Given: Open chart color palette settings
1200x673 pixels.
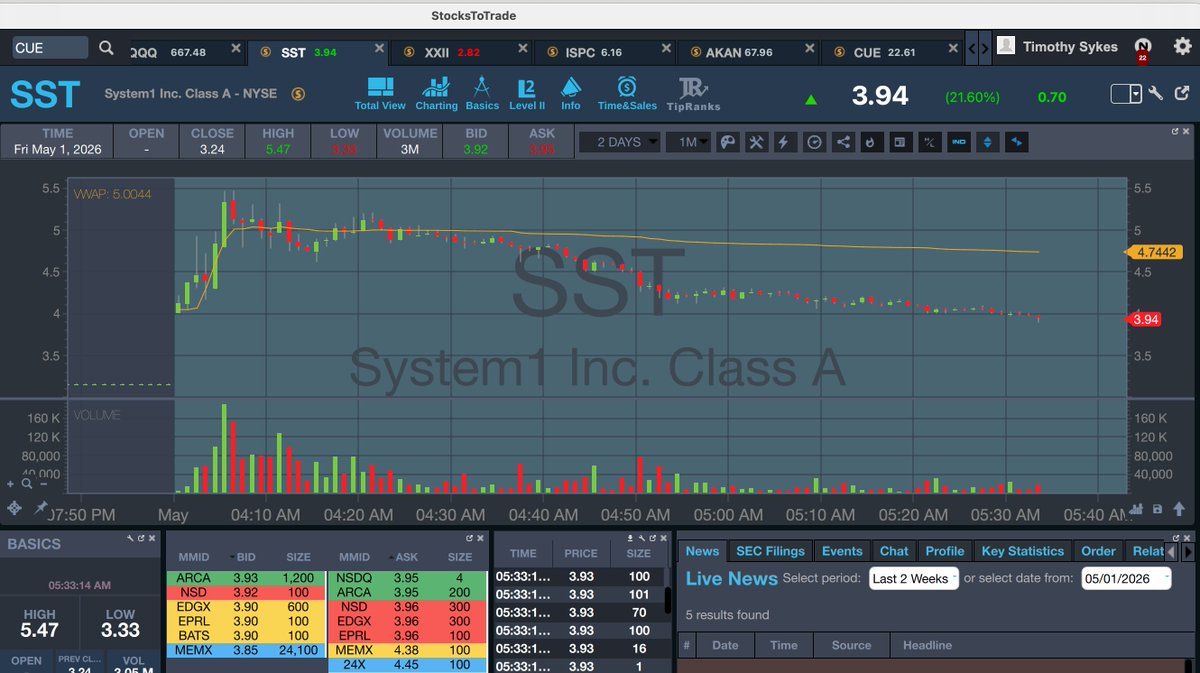Looking at the screenshot, I should pos(728,142).
